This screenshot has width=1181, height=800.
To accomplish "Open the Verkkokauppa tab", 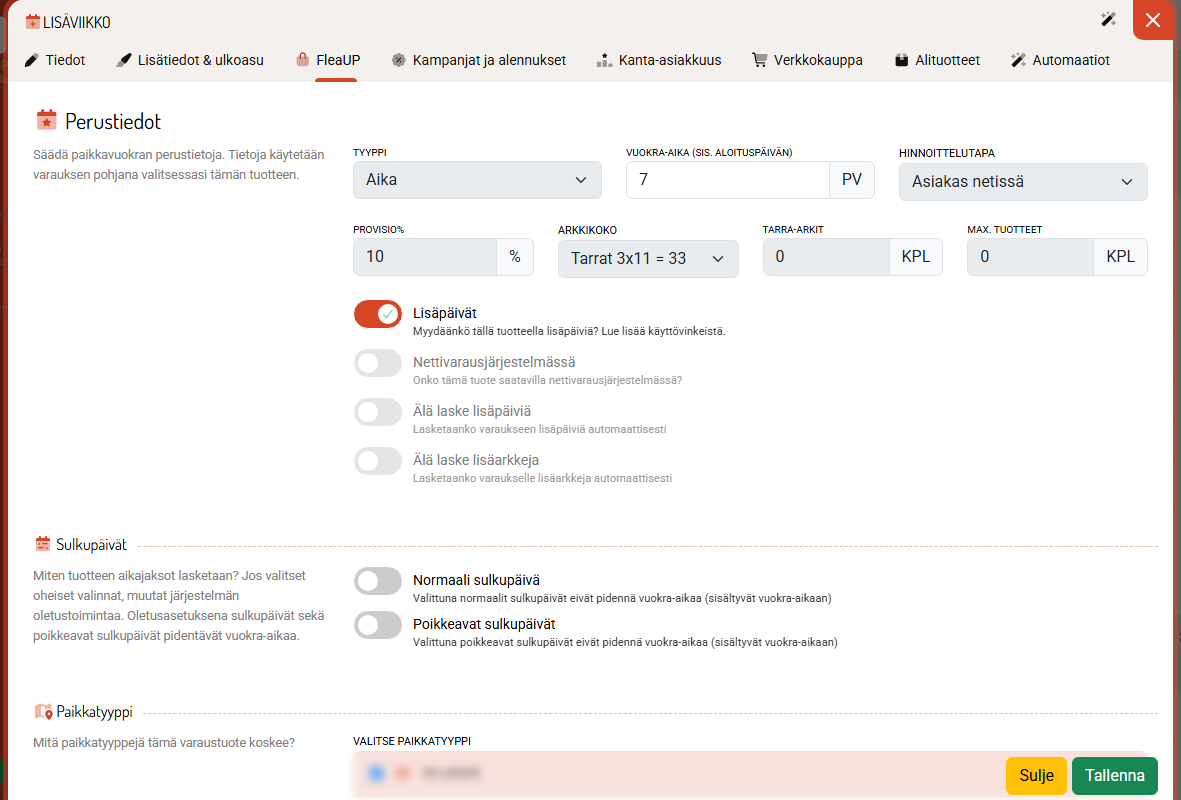I will coord(807,60).
